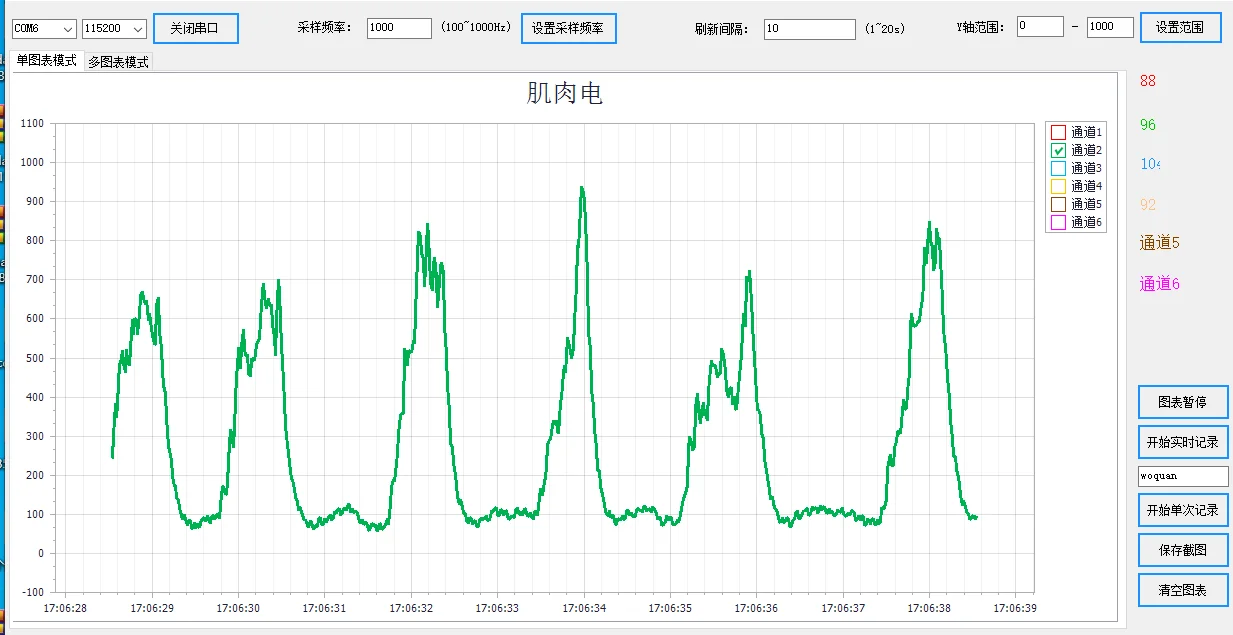Open the COM6 serial port dropdown

pos(44,29)
